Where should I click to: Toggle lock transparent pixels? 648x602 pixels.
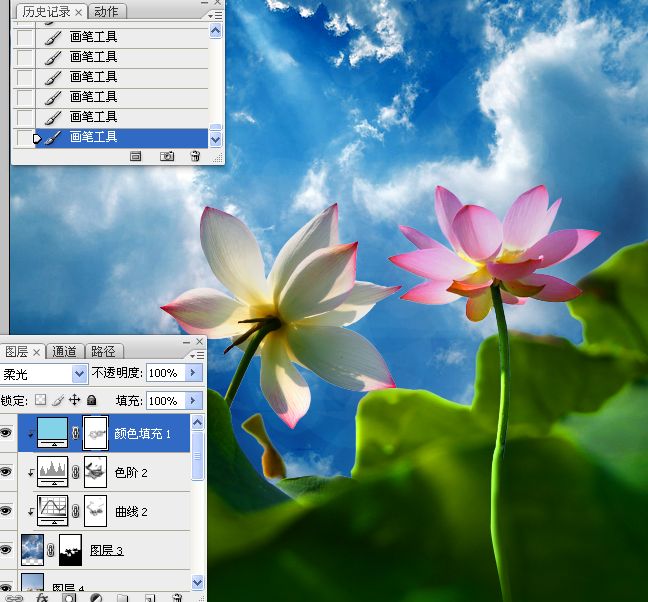(40, 400)
